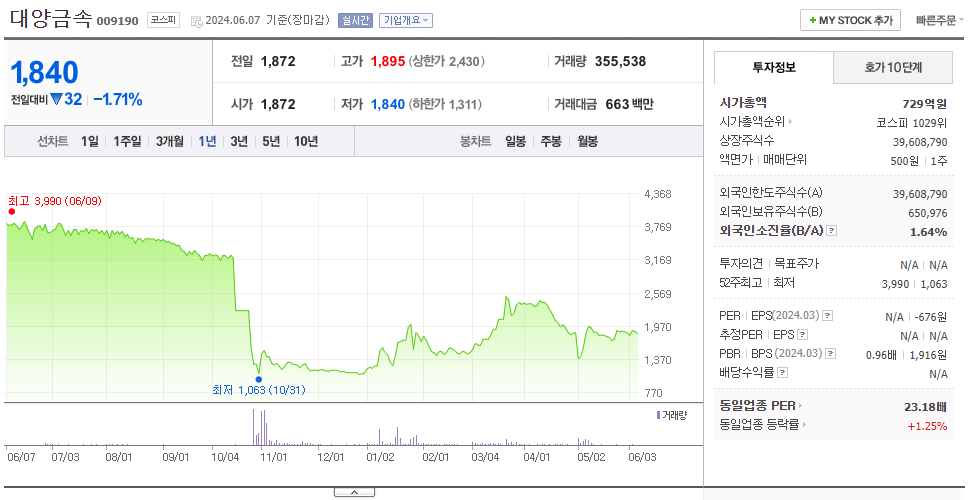Click the +1.25% 등락률 value
The height and width of the screenshot is (500, 968).
click(x=927, y=425)
